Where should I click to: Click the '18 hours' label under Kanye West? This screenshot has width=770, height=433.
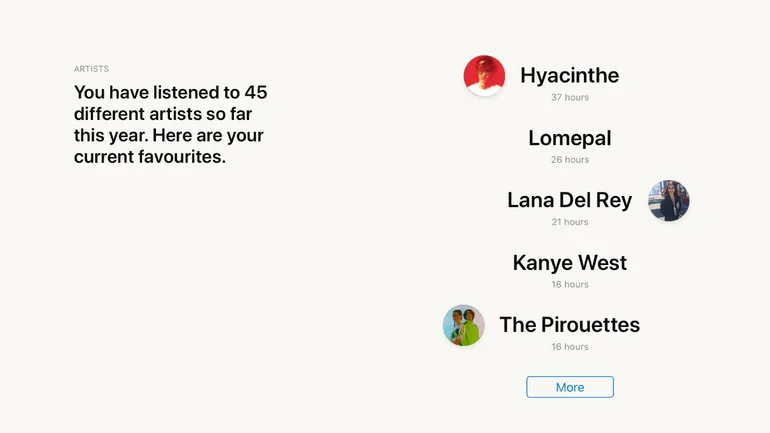(x=570, y=285)
